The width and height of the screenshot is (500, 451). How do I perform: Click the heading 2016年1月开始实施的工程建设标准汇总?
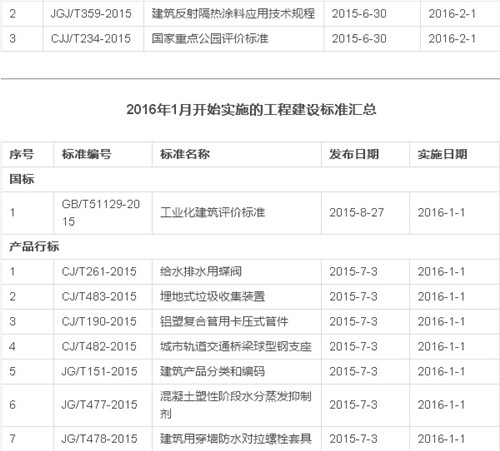251,110
